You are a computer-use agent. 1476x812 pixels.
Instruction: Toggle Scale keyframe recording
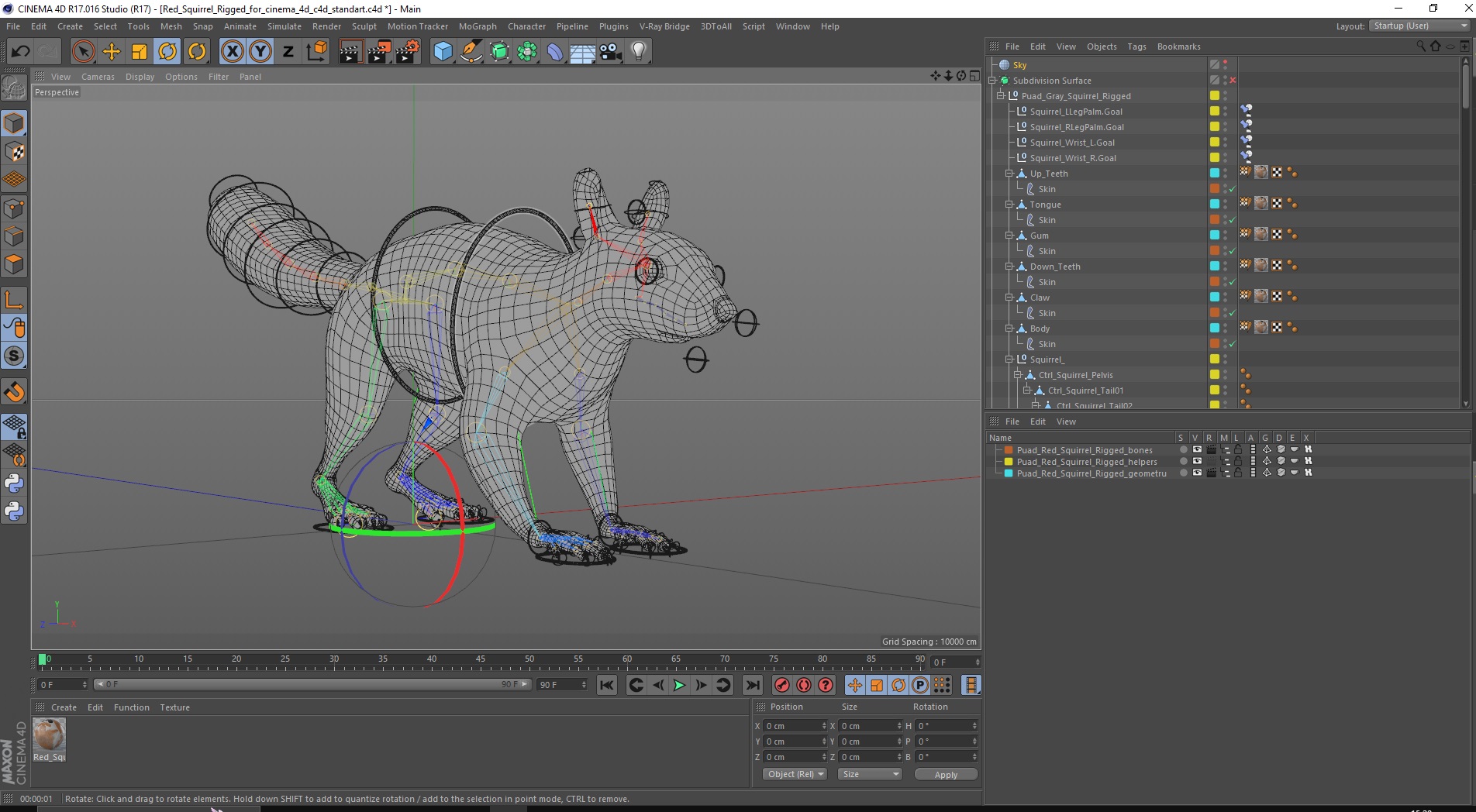(x=877, y=685)
